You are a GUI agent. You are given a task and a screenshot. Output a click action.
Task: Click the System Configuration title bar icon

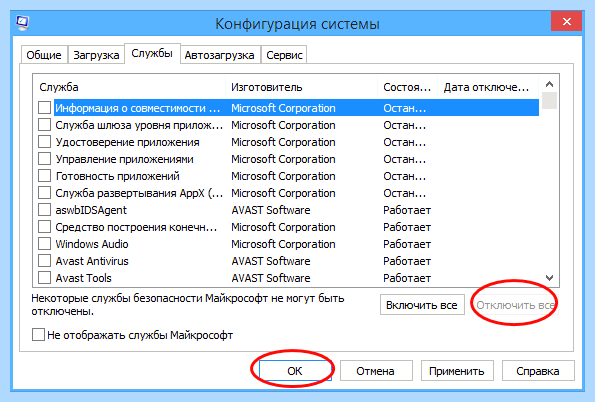pos(22,23)
